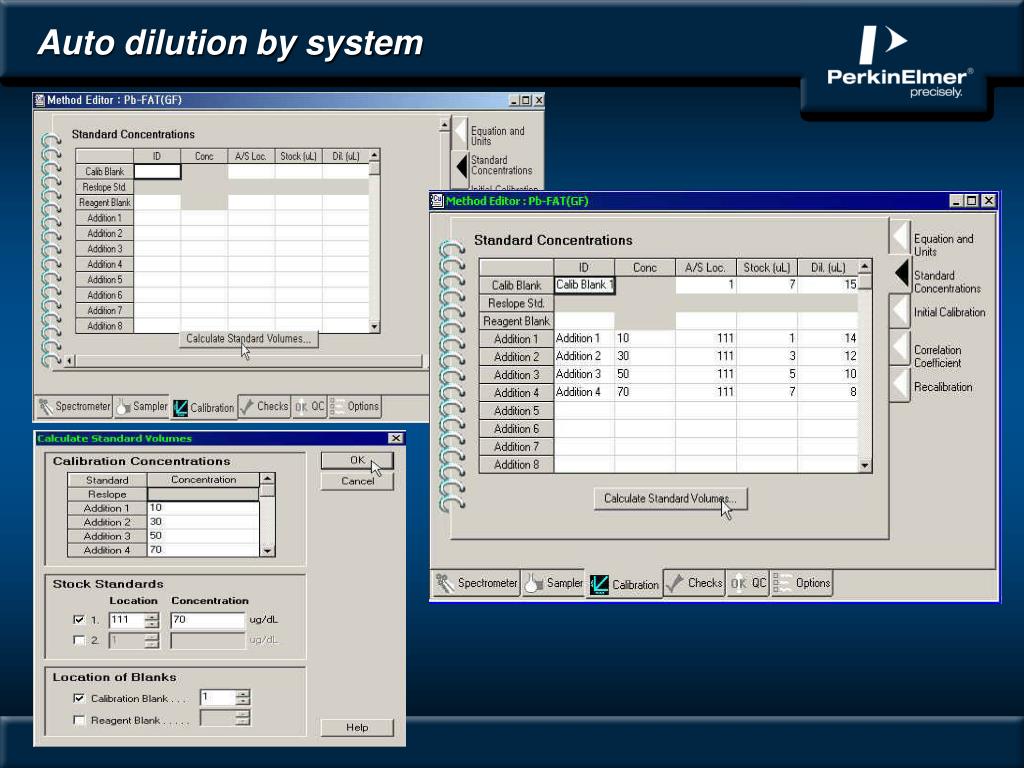Click Spectrometer icon in front Method Editor

pyautogui.click(x=445, y=583)
